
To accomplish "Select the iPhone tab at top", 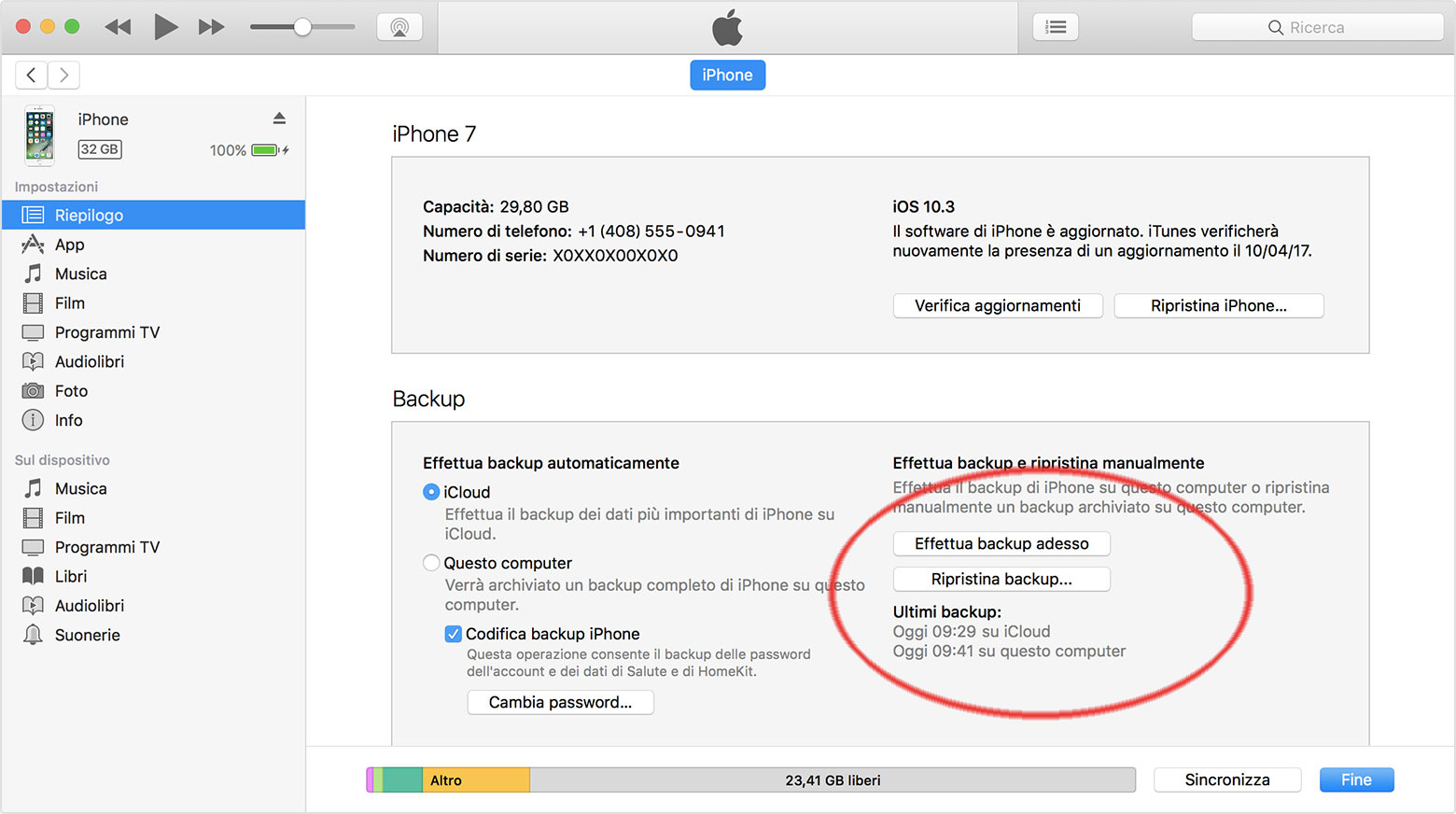I will click(x=727, y=75).
